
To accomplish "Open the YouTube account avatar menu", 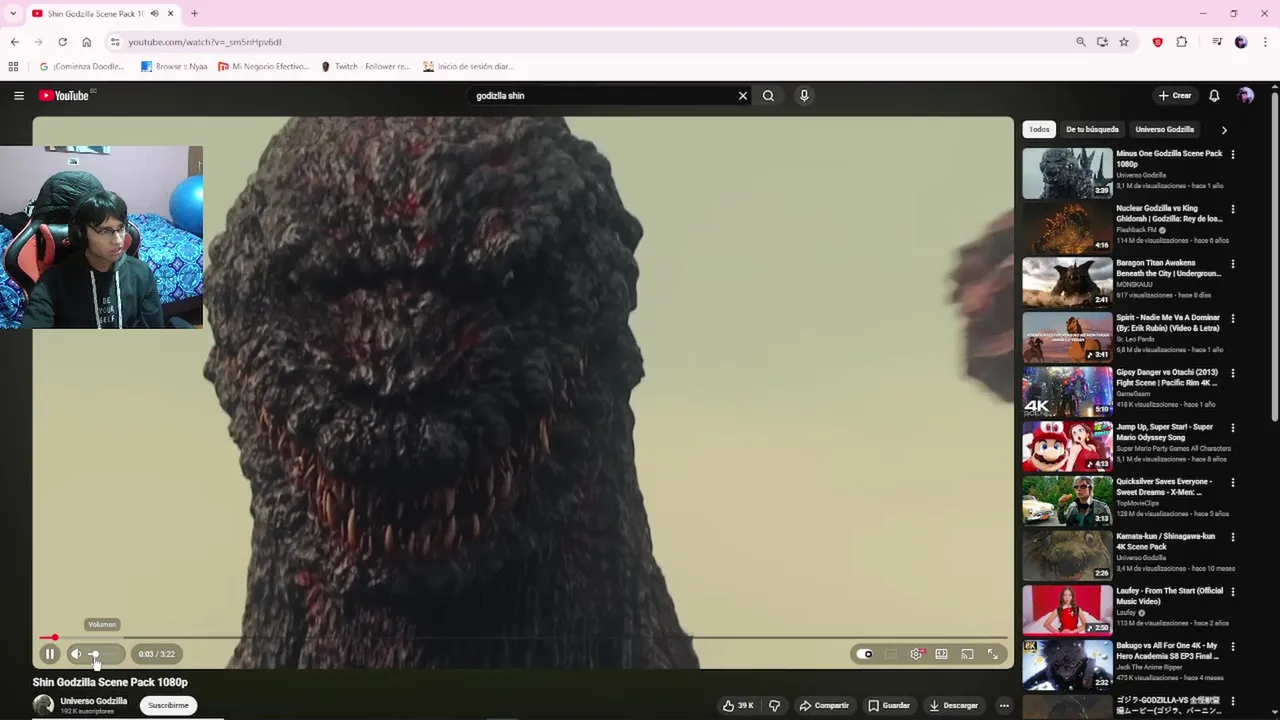I will click(1245, 96).
